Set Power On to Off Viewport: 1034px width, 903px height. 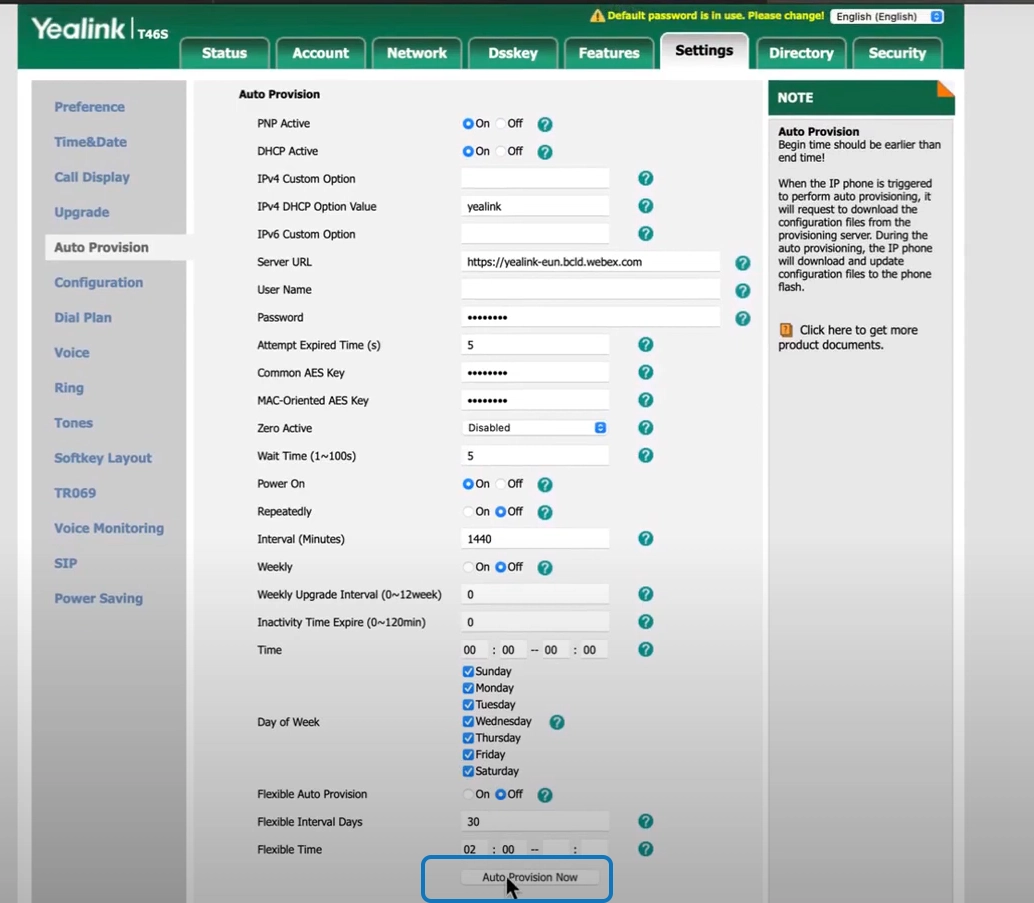[501, 483]
